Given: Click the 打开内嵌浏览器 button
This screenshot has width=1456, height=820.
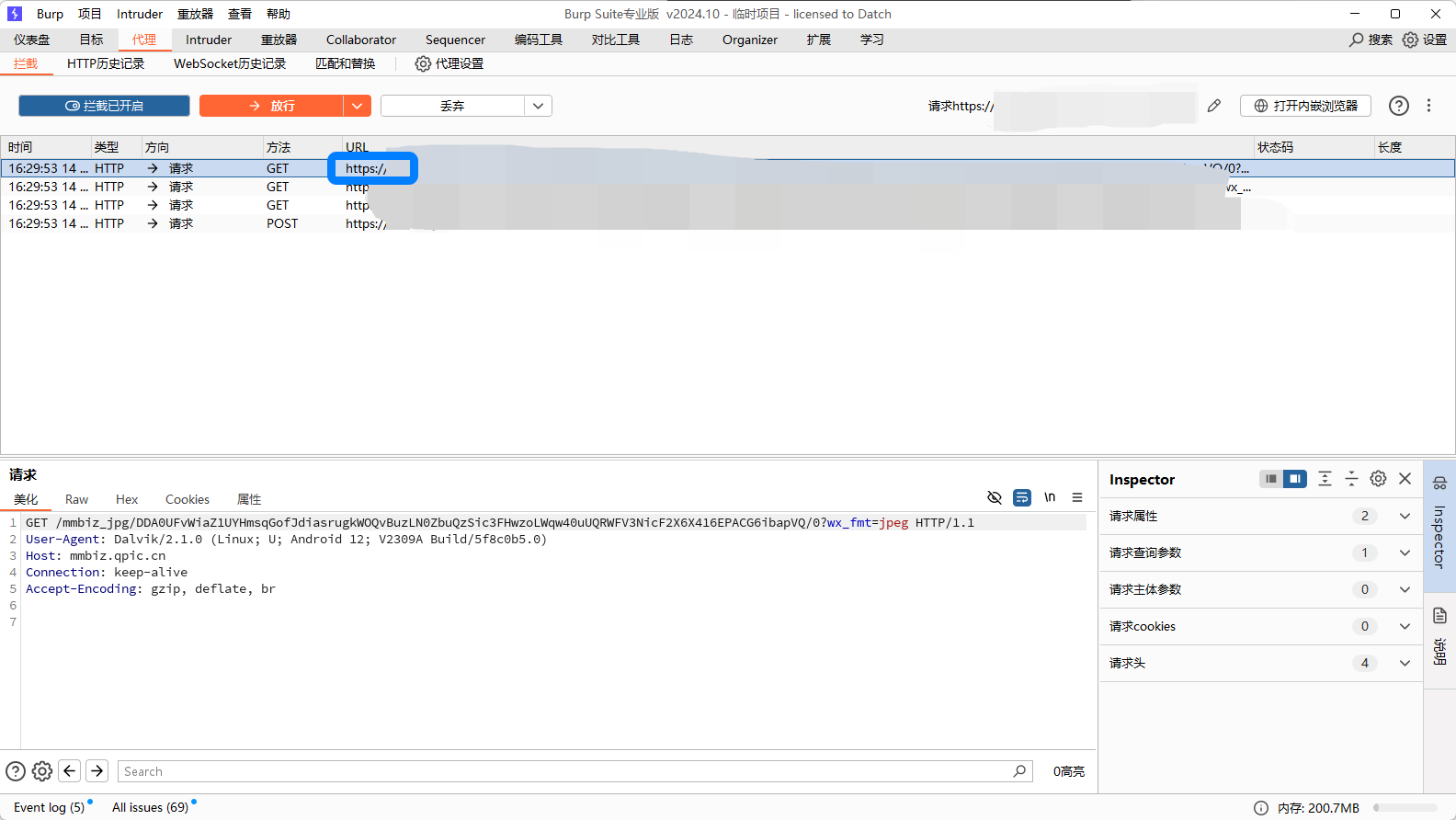Looking at the screenshot, I should tap(1305, 106).
